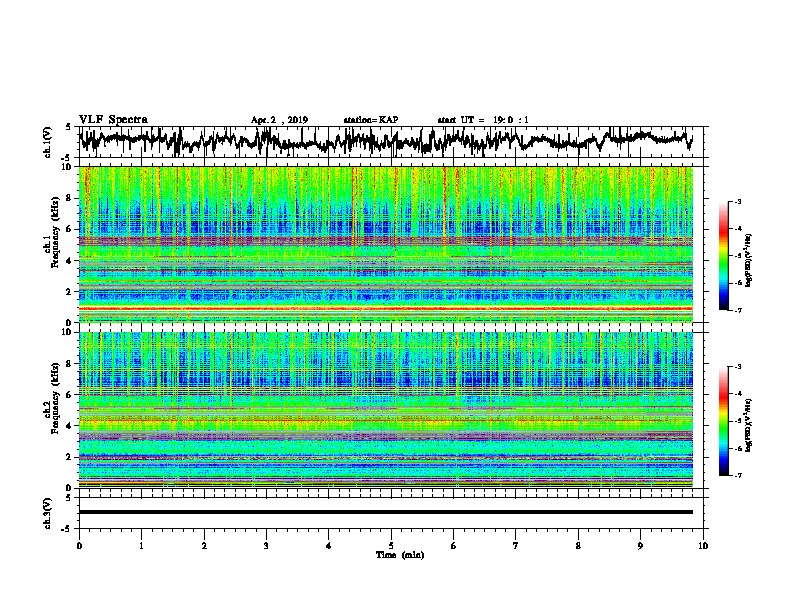Click the 2 kHz tick on ch.1 frequency axis
The width and height of the screenshot is (792, 612).
click(x=70, y=292)
